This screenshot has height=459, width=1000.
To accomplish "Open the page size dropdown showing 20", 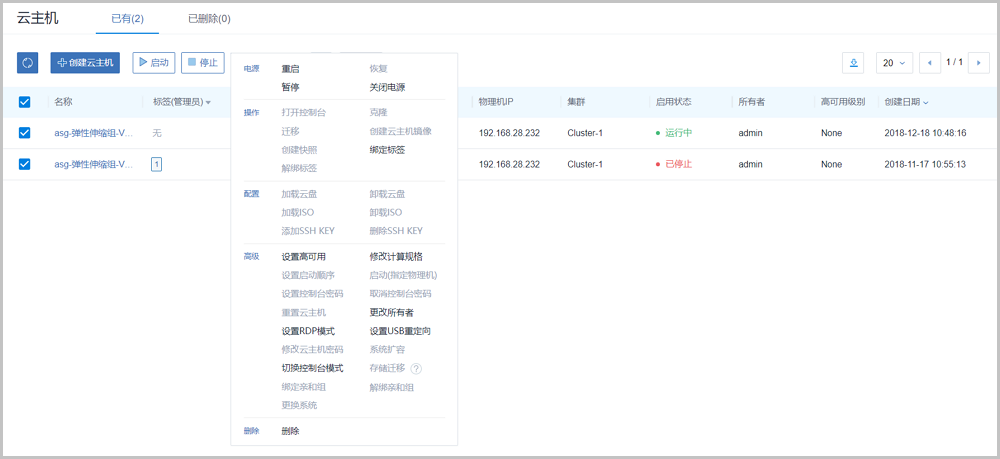I will [x=893, y=63].
